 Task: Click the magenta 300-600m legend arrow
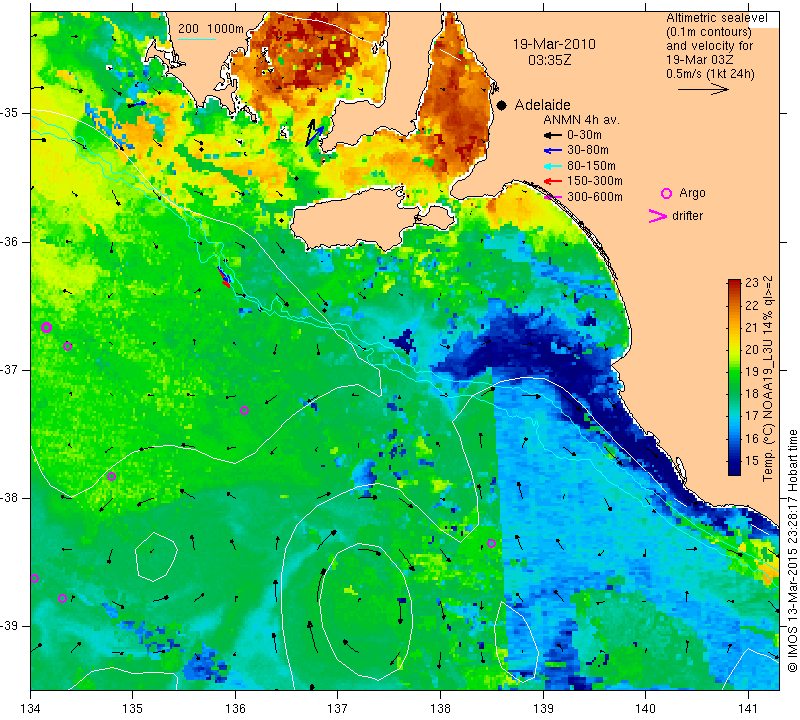pos(552,197)
